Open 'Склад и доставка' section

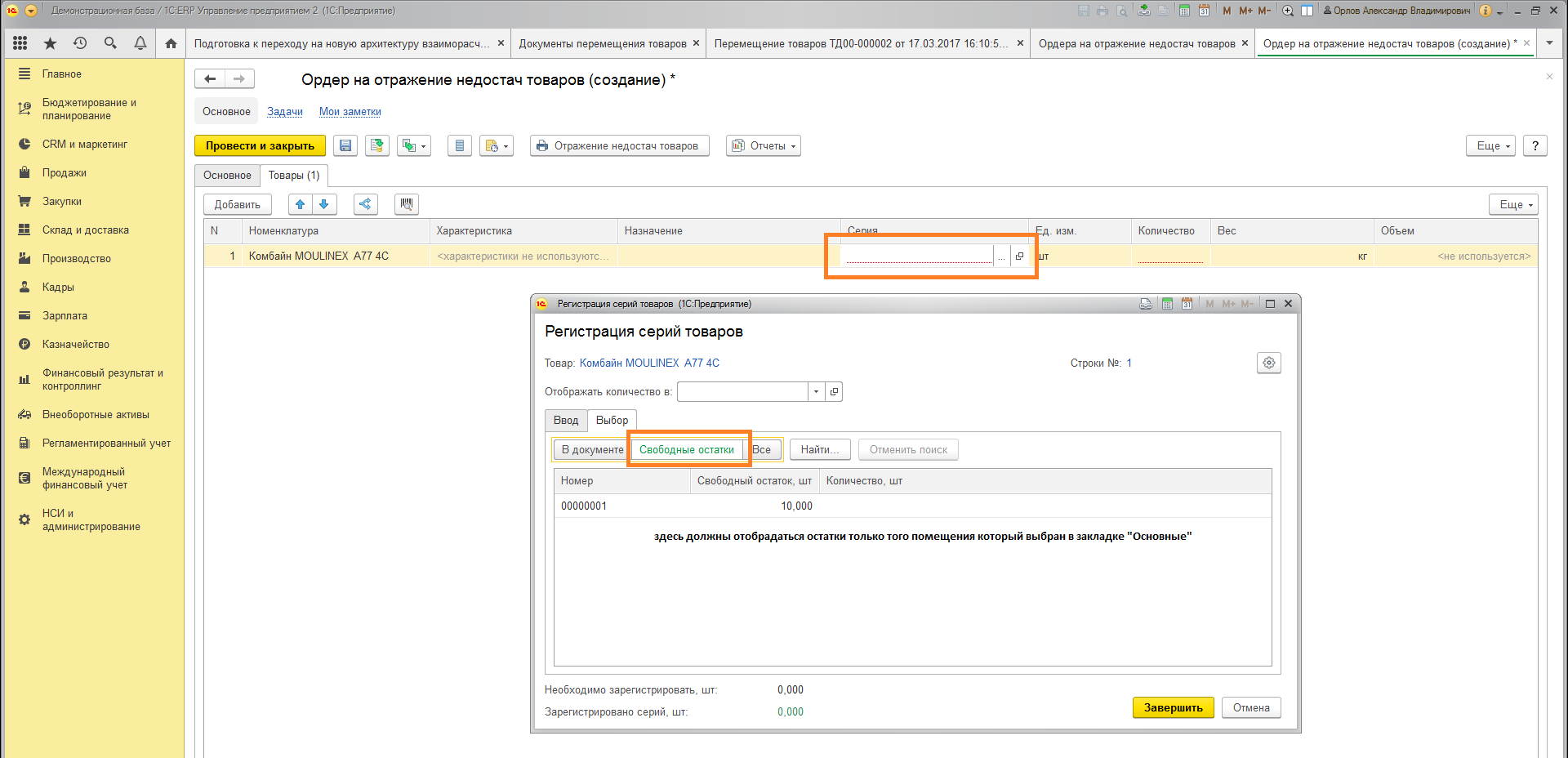(85, 230)
